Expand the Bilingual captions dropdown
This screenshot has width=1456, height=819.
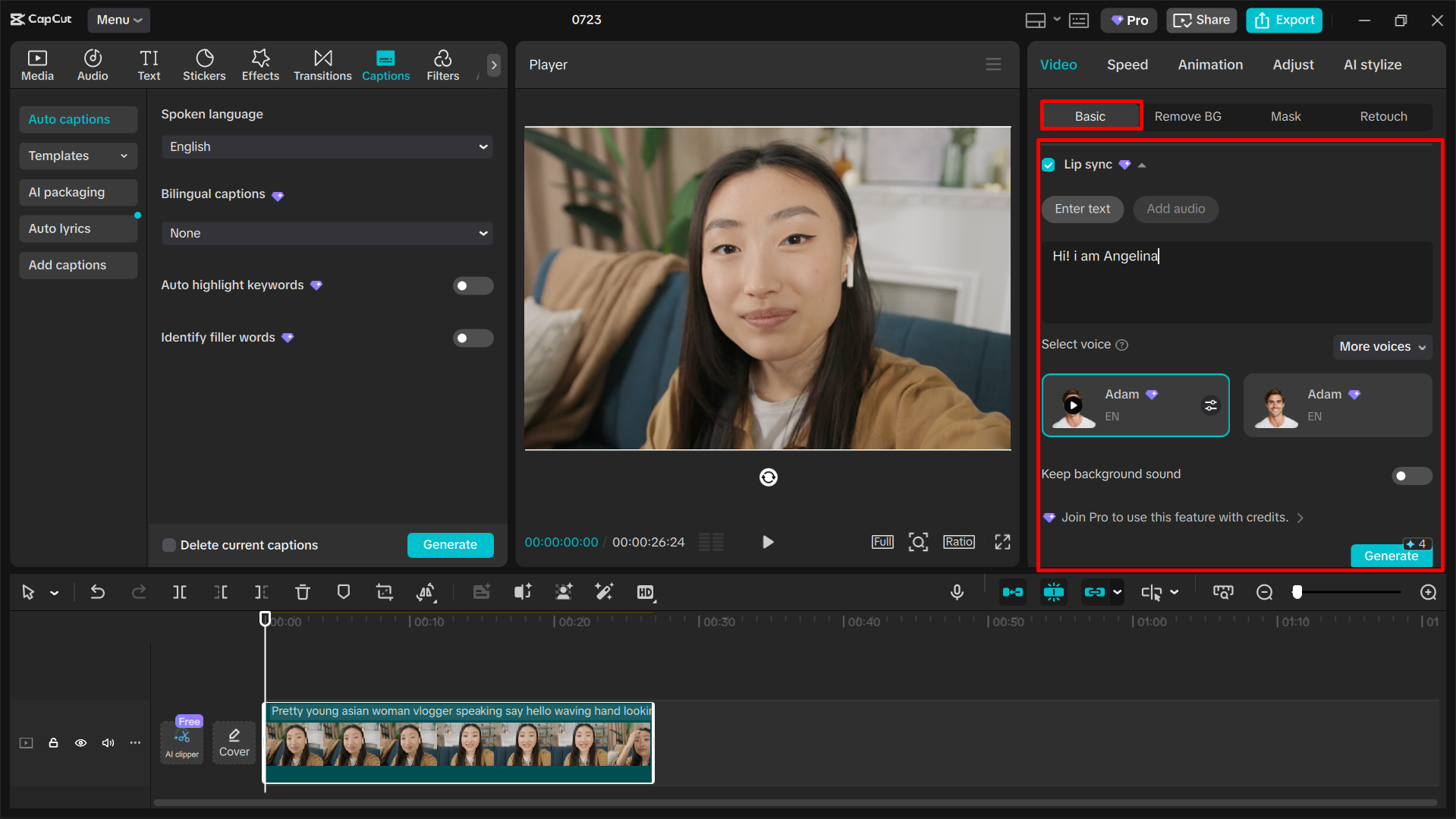[326, 233]
